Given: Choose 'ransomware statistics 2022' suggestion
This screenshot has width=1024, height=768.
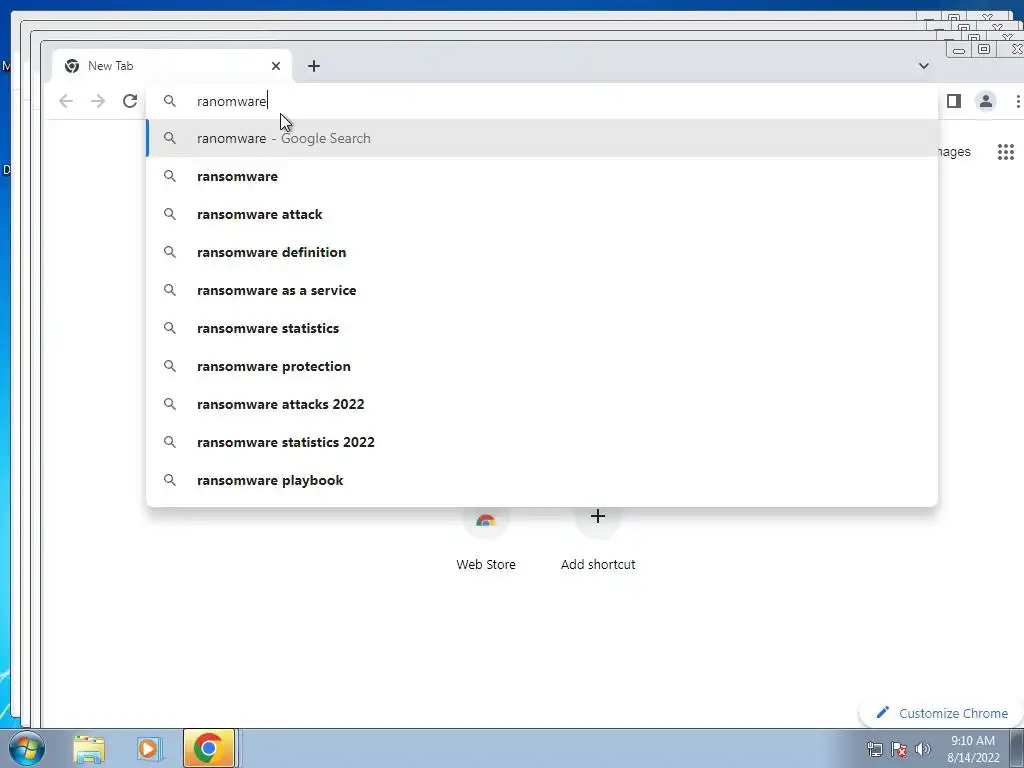Looking at the screenshot, I should (x=542, y=442).
